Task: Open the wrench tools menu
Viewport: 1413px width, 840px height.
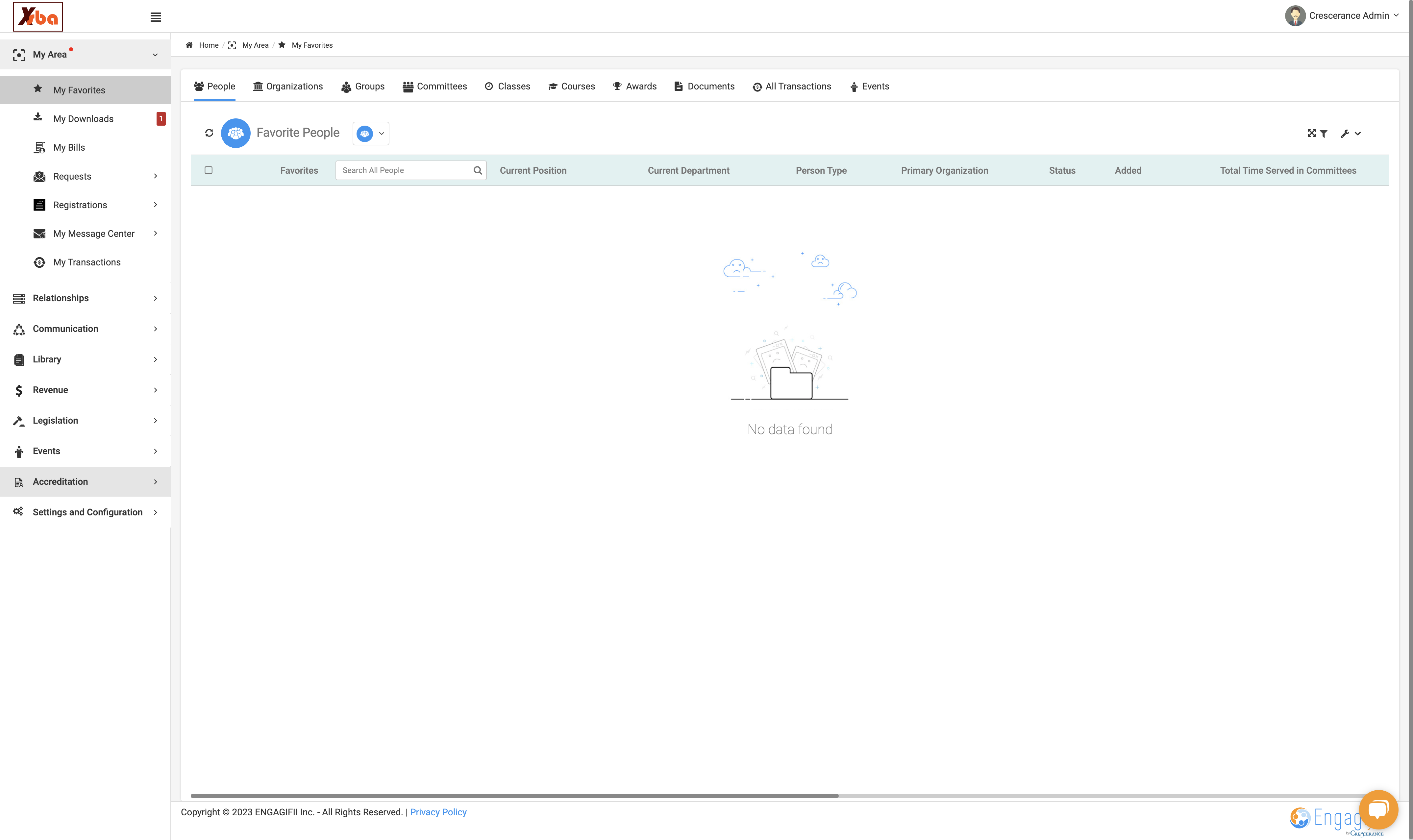Action: pyautogui.click(x=1351, y=134)
